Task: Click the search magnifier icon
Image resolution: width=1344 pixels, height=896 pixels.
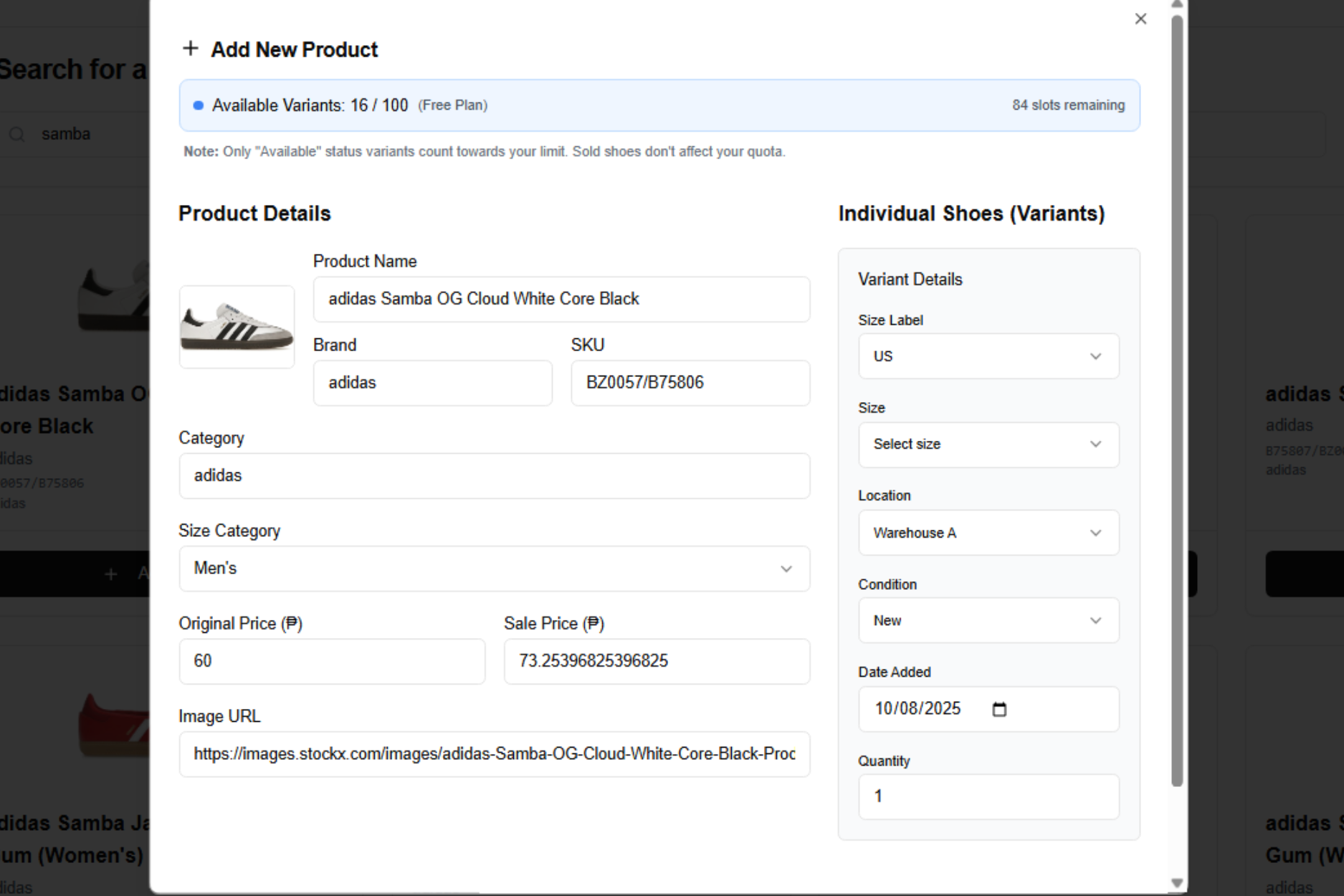Action: [16, 134]
